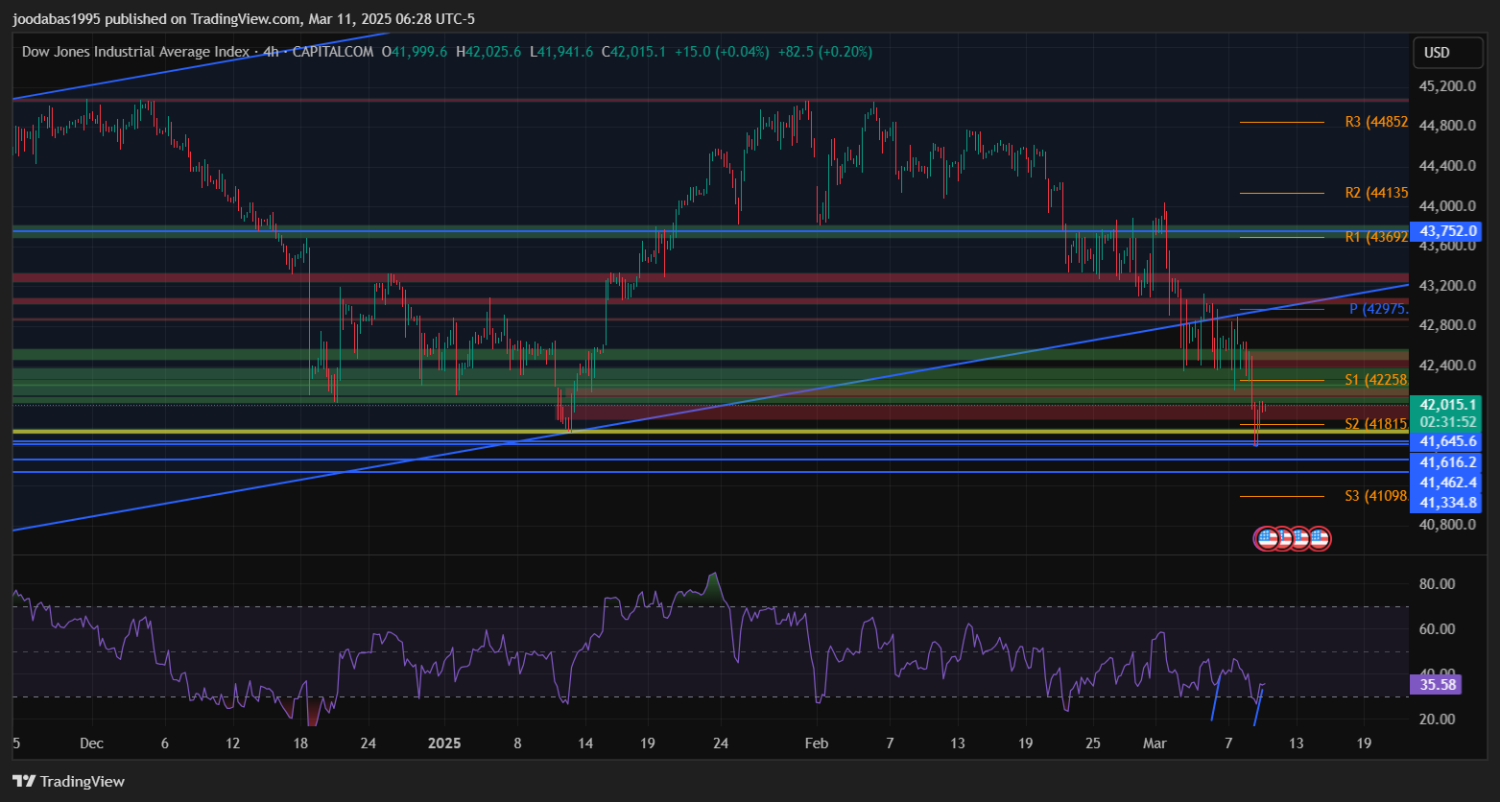This screenshot has height=802, width=1500.
Task: Click the S1 pivot support label
Action: 1376,380
